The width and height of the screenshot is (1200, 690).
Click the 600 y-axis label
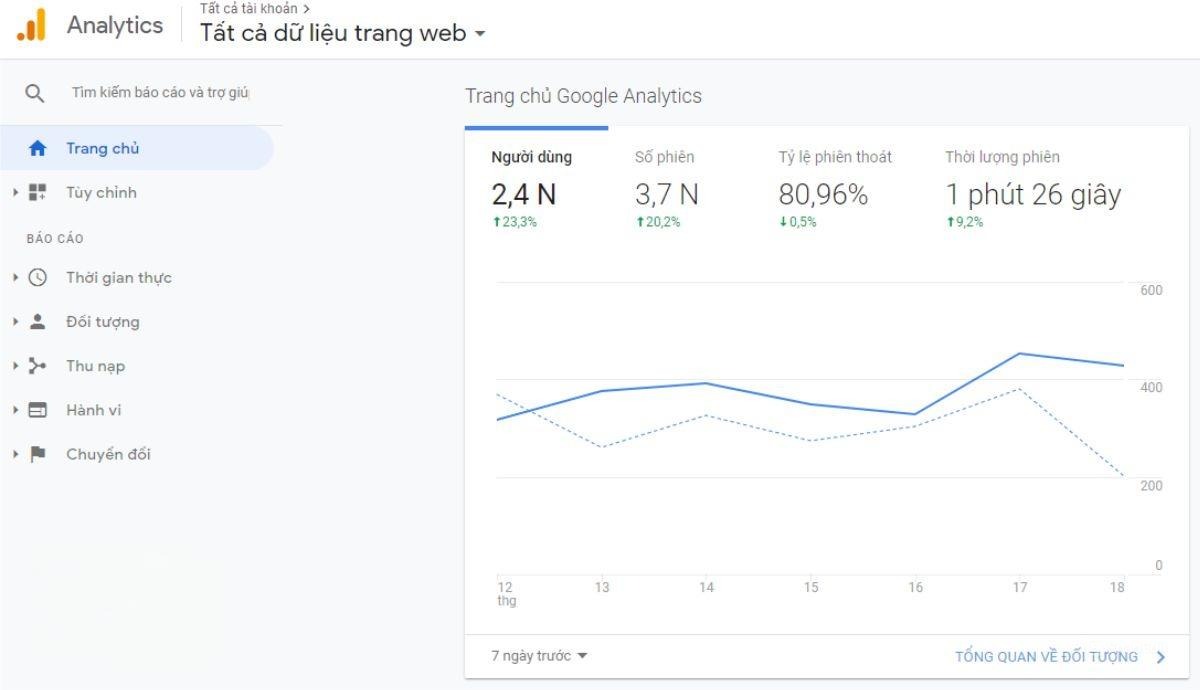coord(1151,290)
